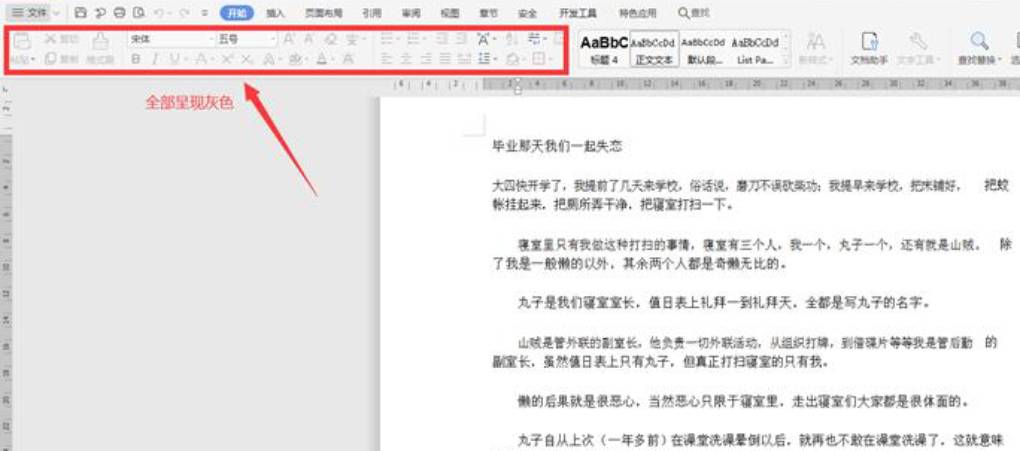Open the 文档助手 tool
Screen dimensions: 1020x451
(x=869, y=49)
